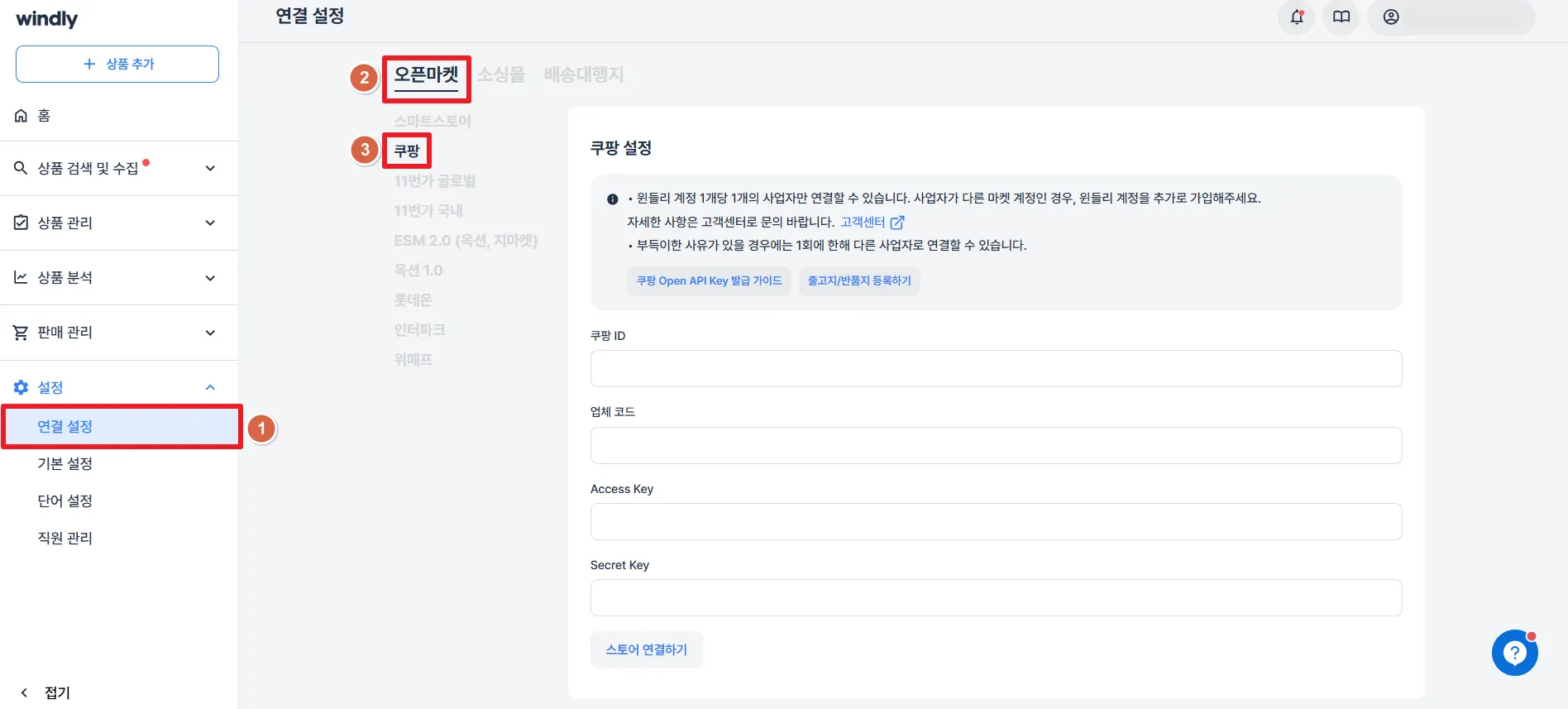Viewport: 1568px width, 709px height.
Task: Click the external link icon beside 고객센터
Action: click(x=897, y=222)
